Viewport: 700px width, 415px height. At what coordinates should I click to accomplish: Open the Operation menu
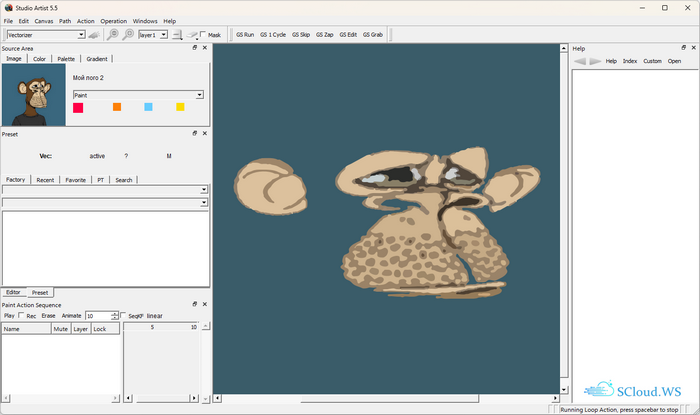[x=113, y=21]
